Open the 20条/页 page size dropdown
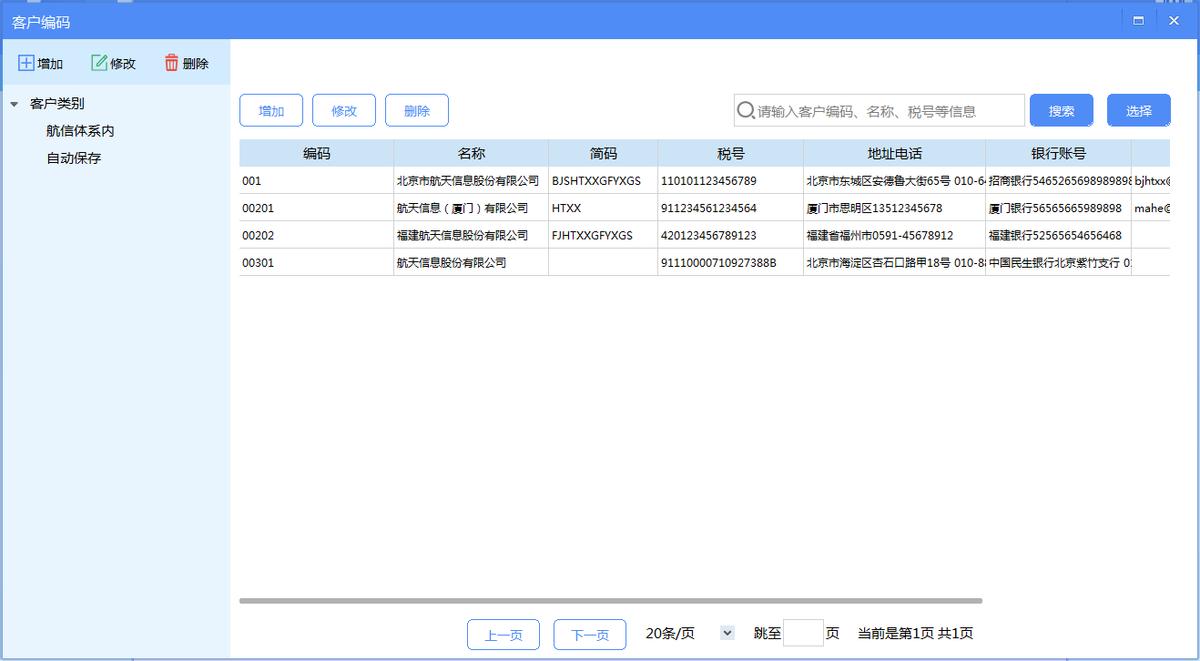Image resolution: width=1200 pixels, height=661 pixels. coord(727,634)
